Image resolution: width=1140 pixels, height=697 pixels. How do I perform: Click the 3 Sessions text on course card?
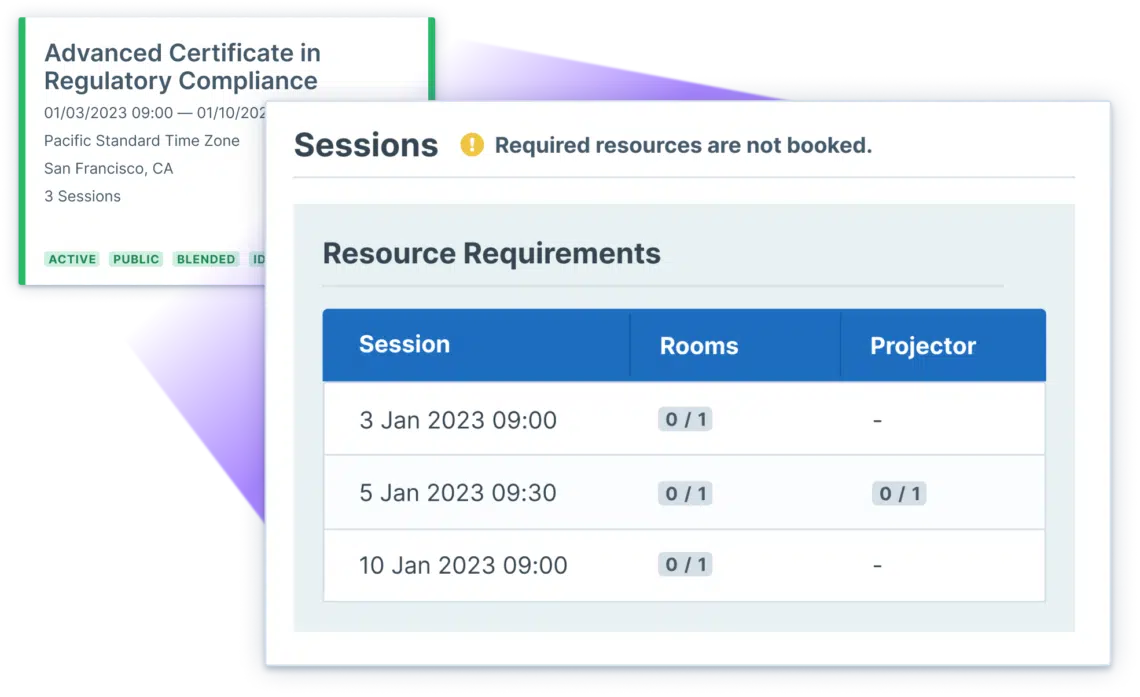(82, 196)
